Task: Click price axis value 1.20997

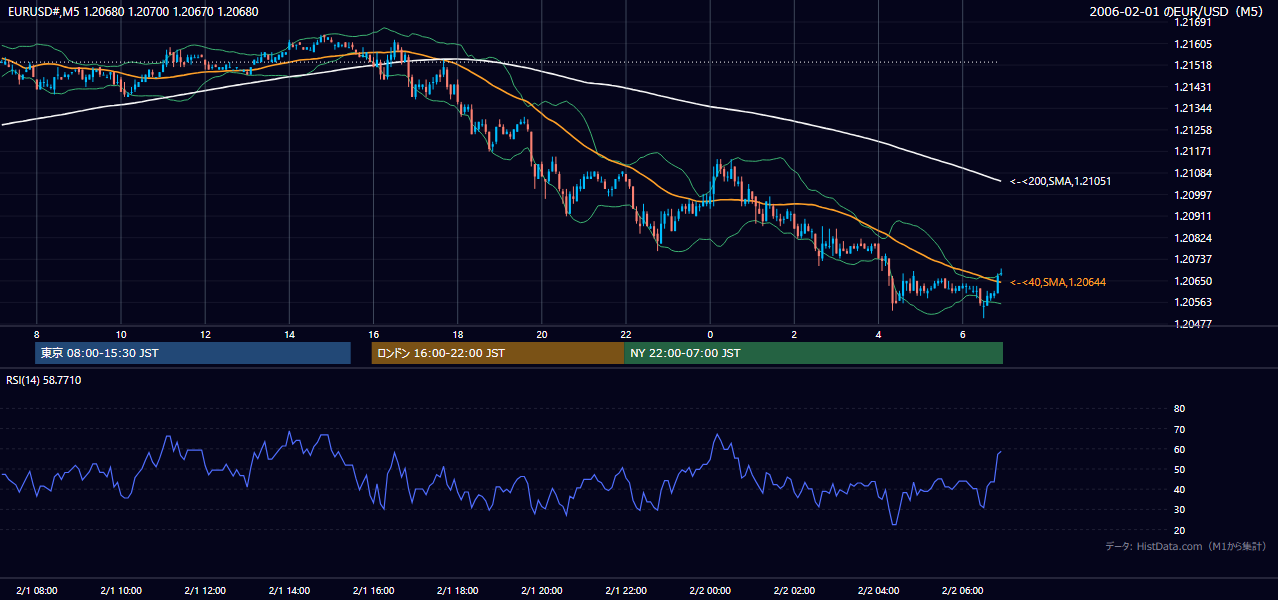Action: pos(1192,194)
